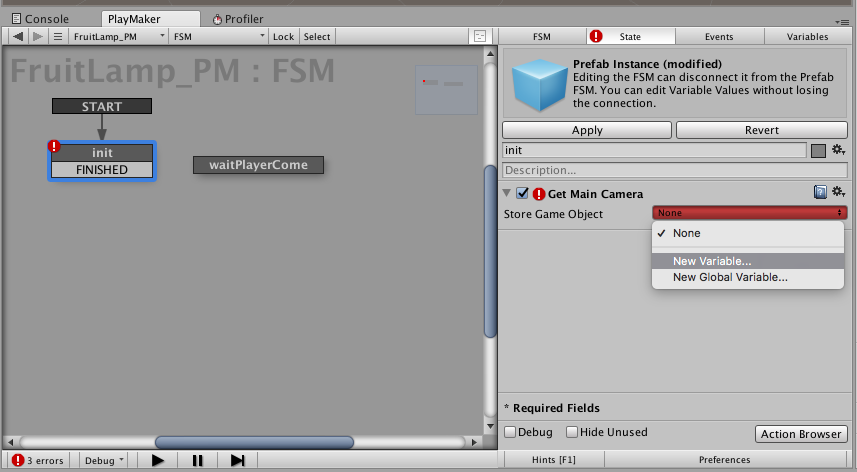Viewport: 857px width, 472px height.
Task: Open the FSM inspector tab
Action: click(542, 37)
